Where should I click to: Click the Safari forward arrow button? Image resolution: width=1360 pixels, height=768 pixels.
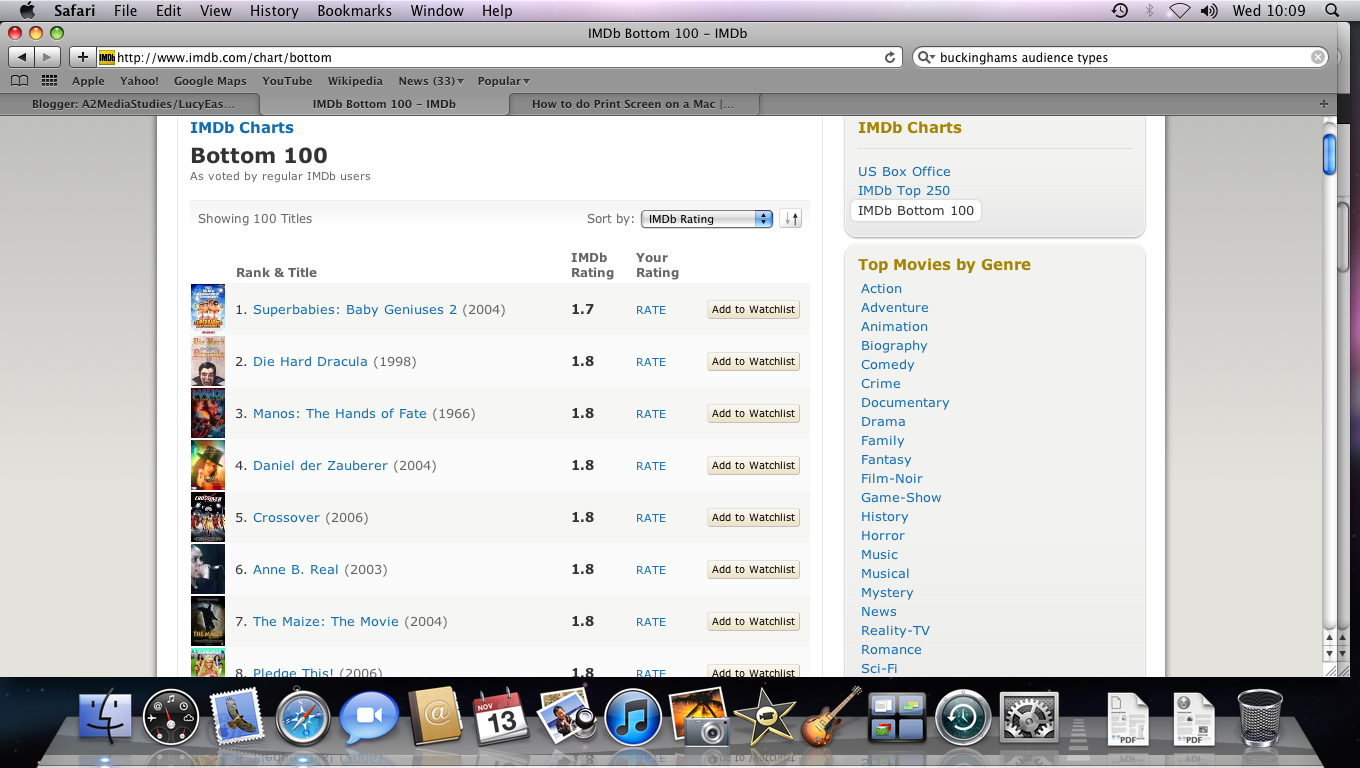47,57
